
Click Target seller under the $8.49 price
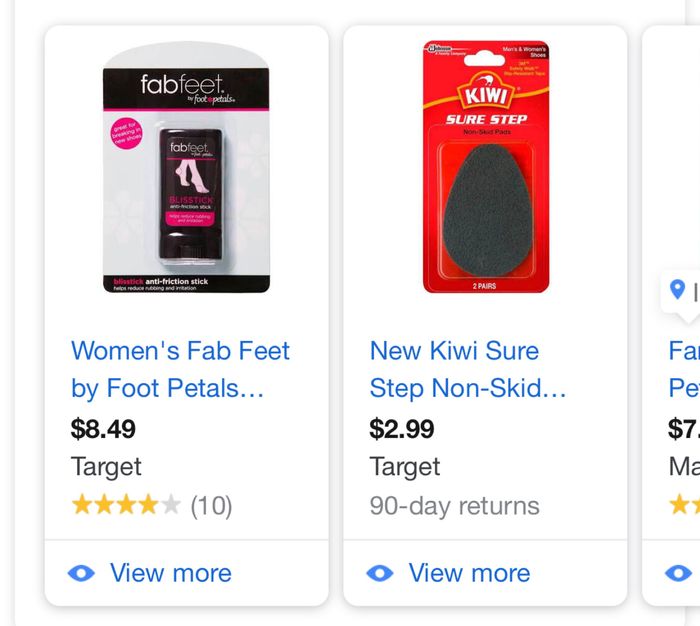(106, 467)
